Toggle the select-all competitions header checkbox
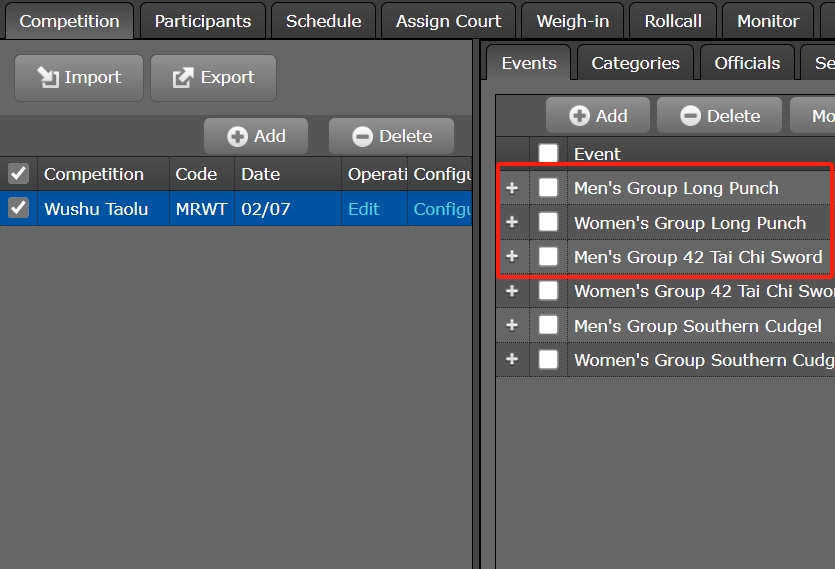Viewport: 835px width, 569px height. point(18,174)
